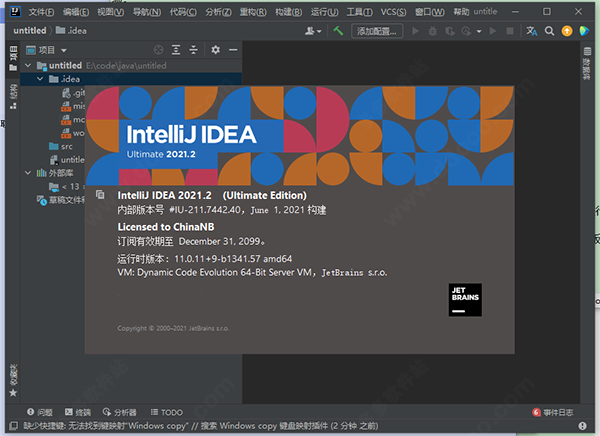600x436 pixels.
Task: Click the locate opened file target icon
Action: click(x=158, y=50)
